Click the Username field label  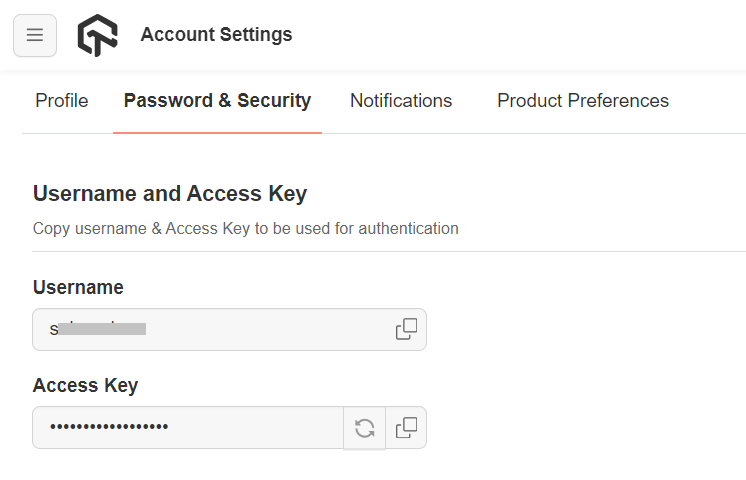(x=78, y=288)
